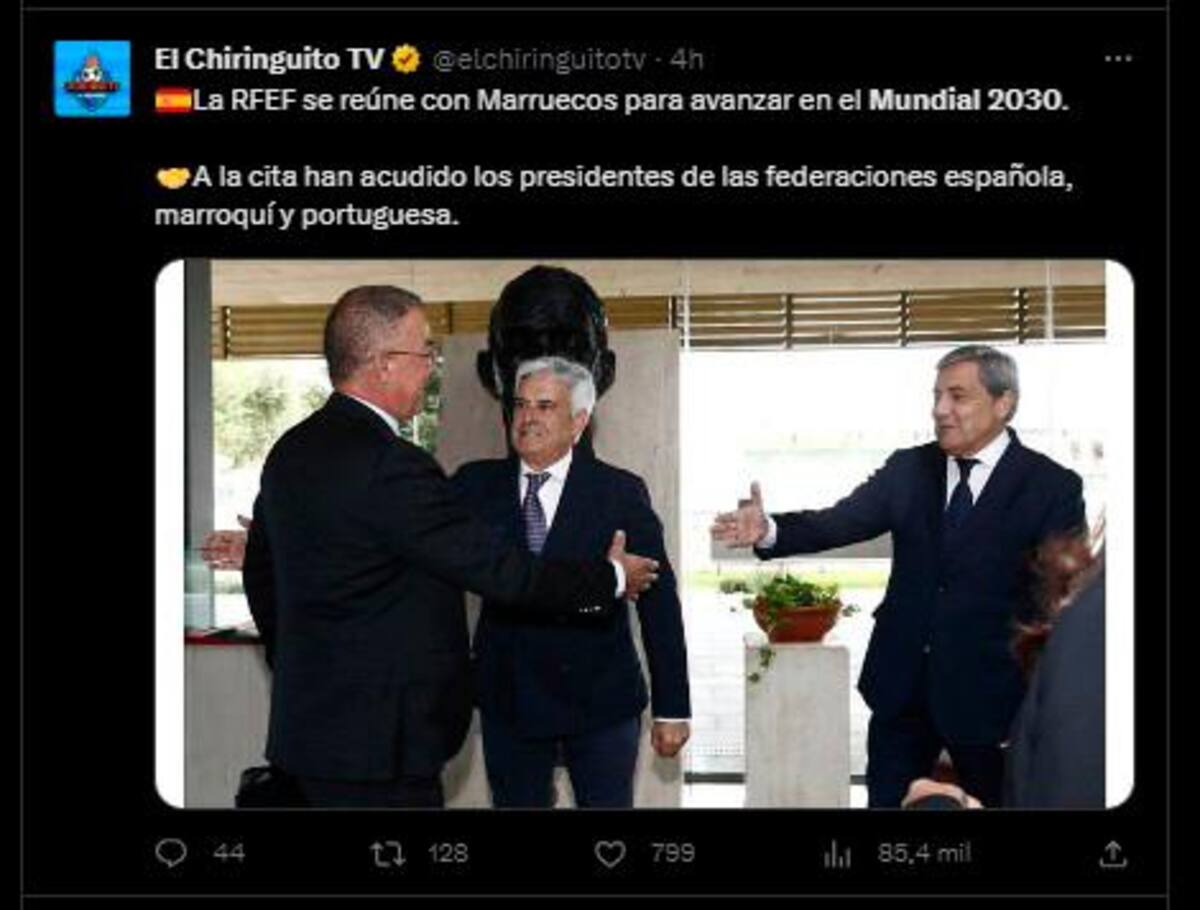Click the like count 799
Screen dimensions: 1200x910
coord(672,853)
